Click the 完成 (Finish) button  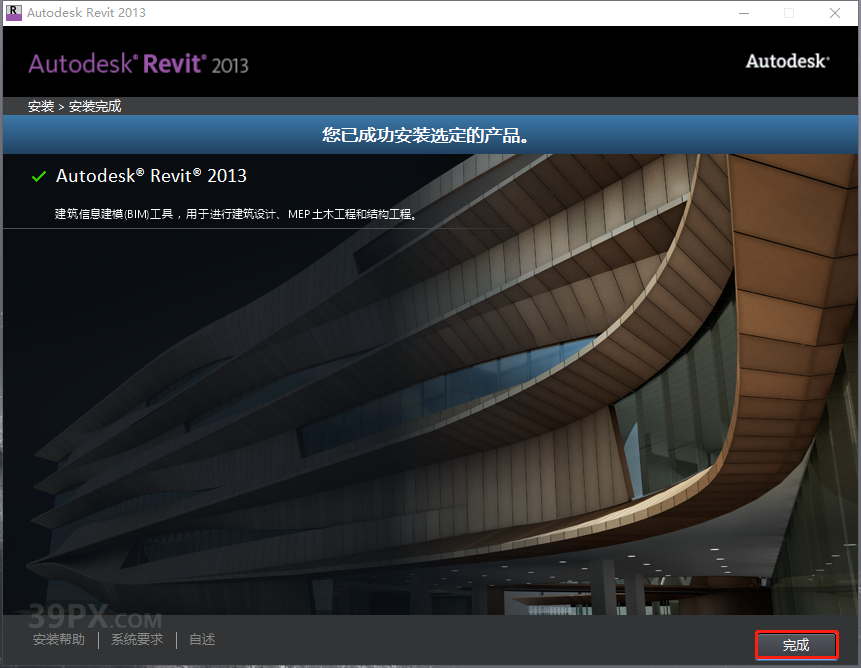pyautogui.click(x=796, y=645)
